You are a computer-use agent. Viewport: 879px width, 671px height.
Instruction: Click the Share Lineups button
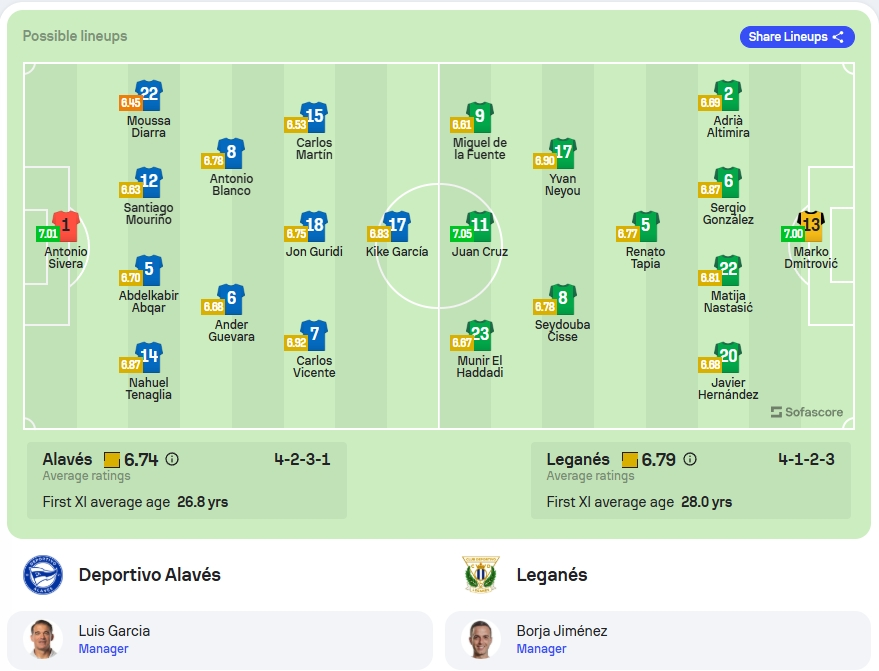(797, 37)
